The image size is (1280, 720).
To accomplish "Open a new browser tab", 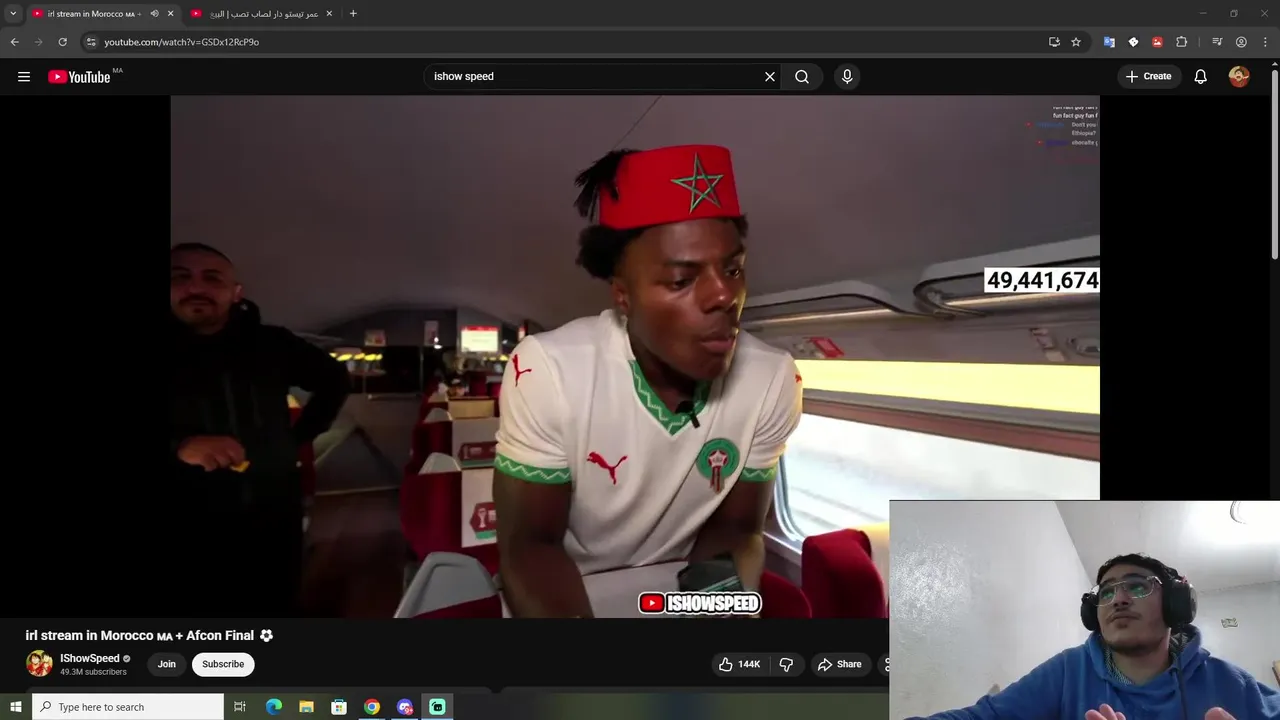I will (353, 14).
